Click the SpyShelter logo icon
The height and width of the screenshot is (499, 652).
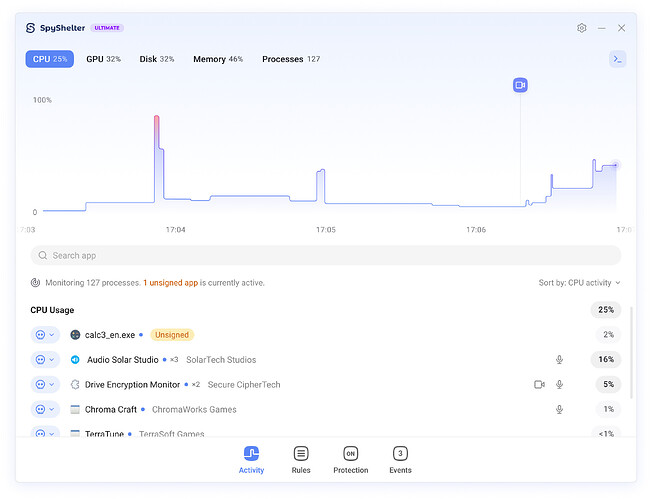point(30,28)
